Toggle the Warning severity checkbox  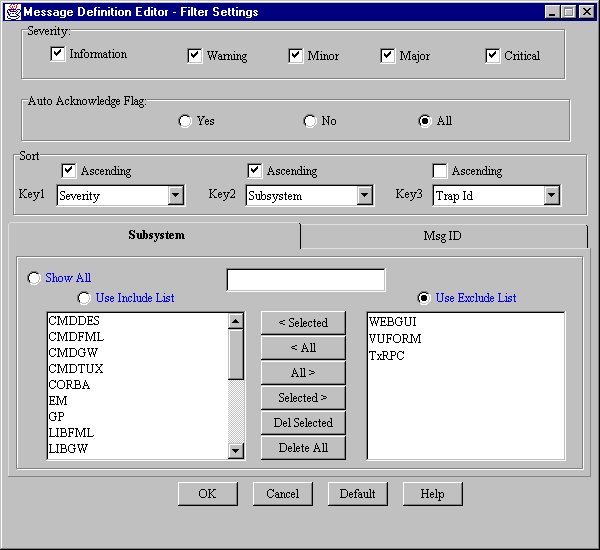tap(195, 56)
